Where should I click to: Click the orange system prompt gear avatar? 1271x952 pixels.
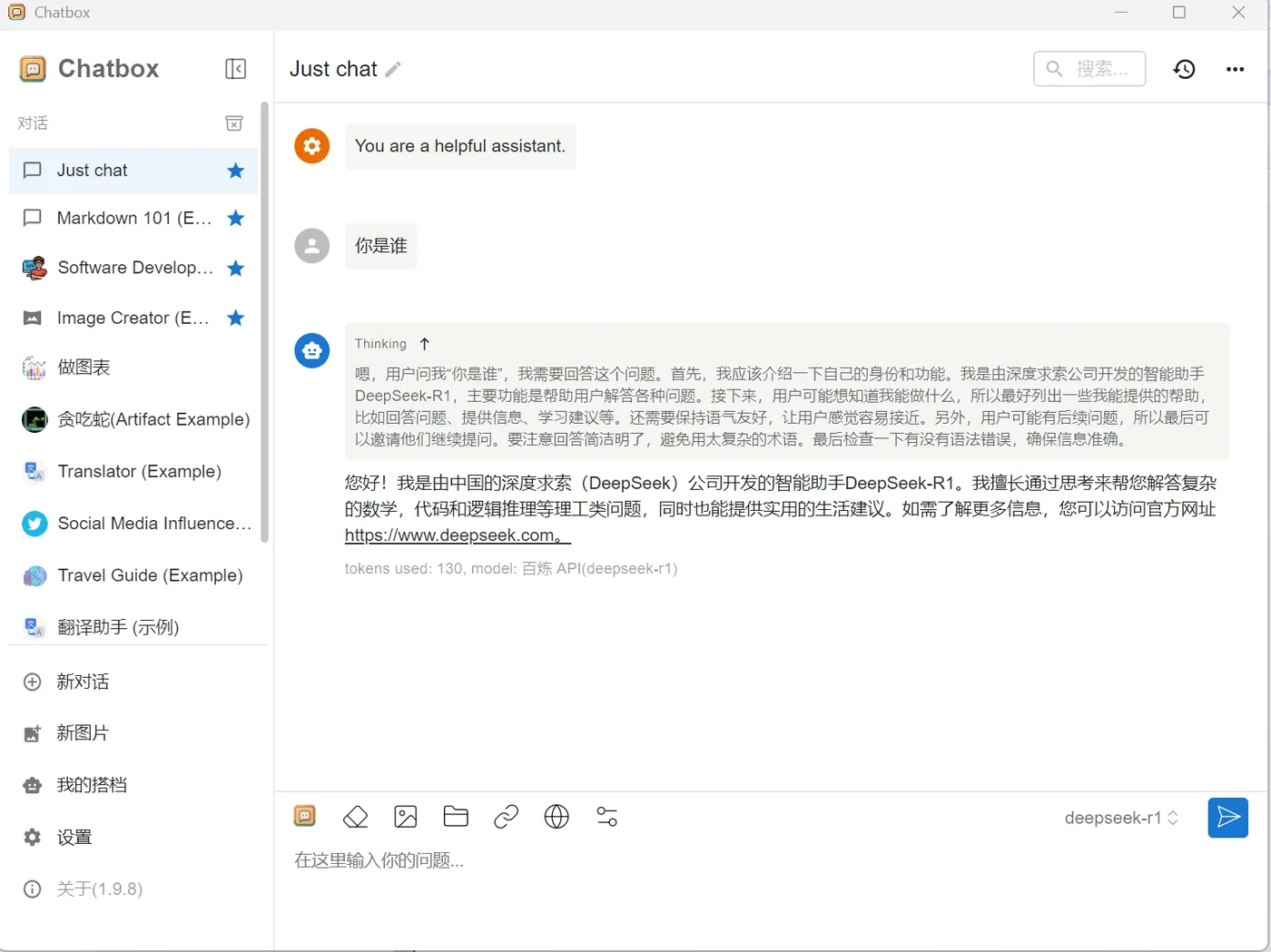pyautogui.click(x=311, y=146)
